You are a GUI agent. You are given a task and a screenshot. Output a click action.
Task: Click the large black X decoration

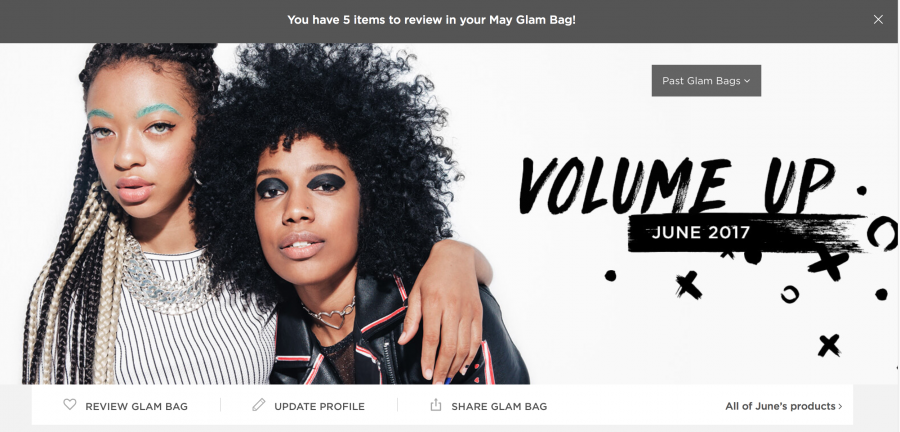click(x=828, y=262)
